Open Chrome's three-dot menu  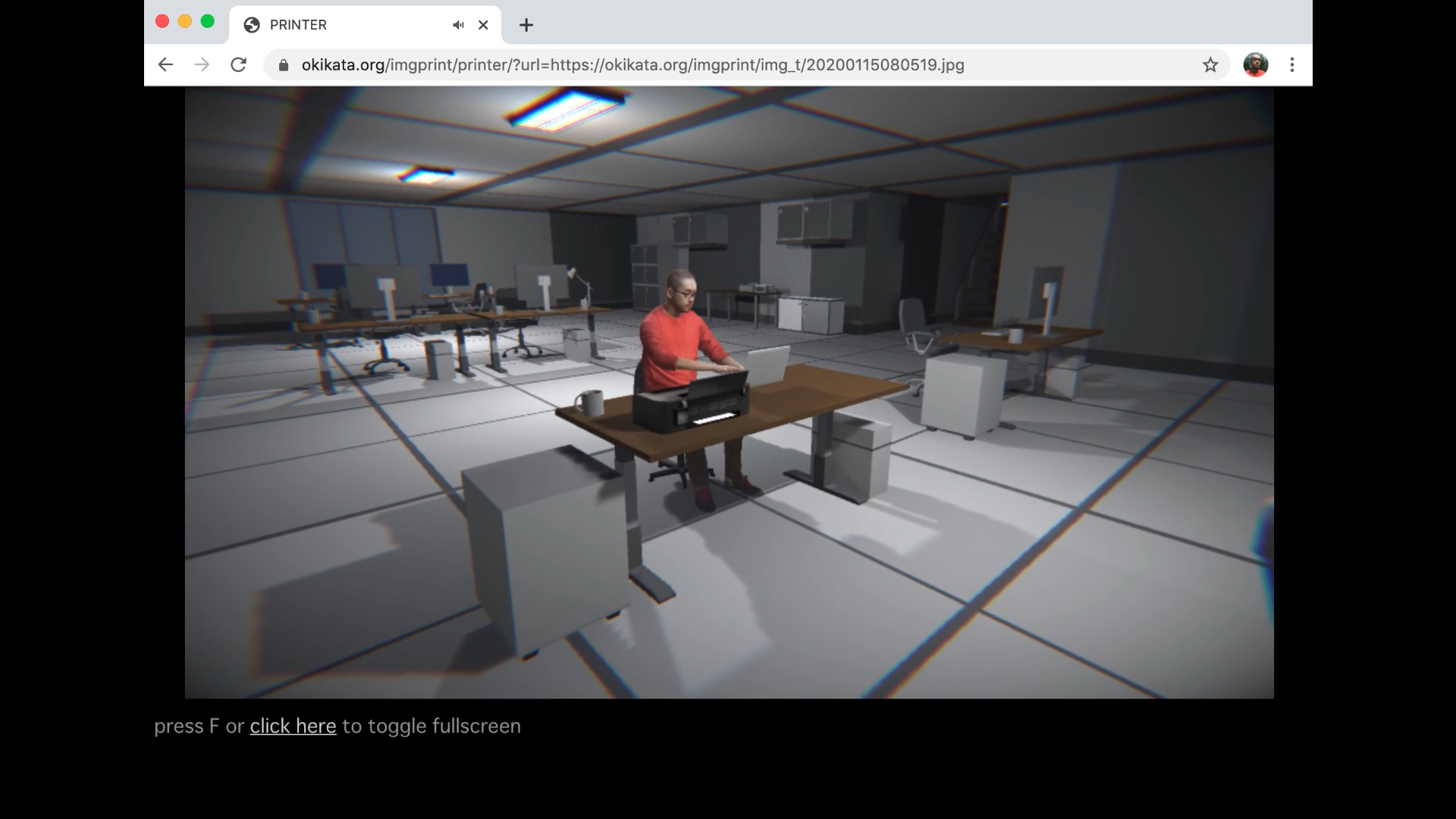(1292, 65)
